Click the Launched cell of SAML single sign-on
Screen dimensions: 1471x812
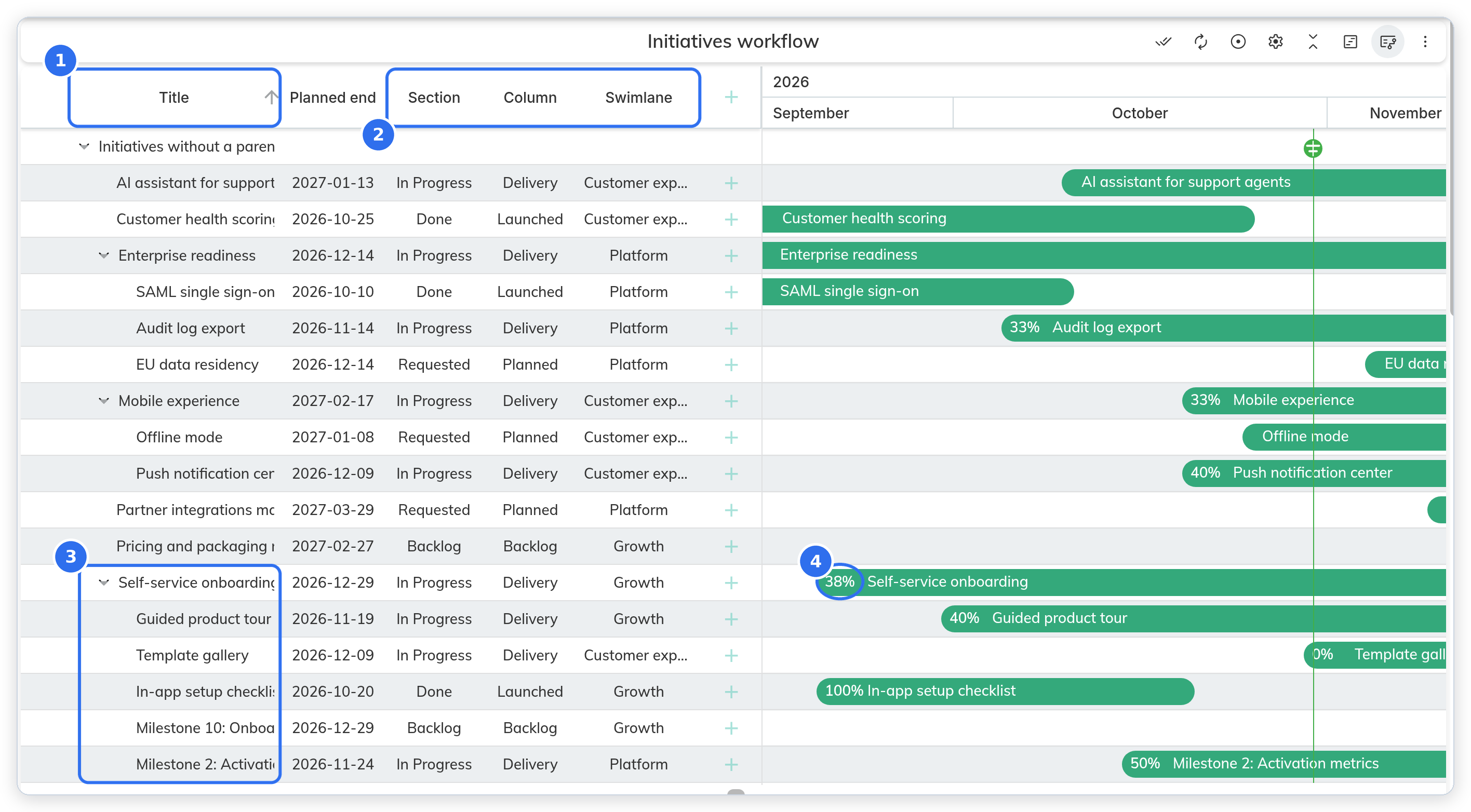pos(530,292)
